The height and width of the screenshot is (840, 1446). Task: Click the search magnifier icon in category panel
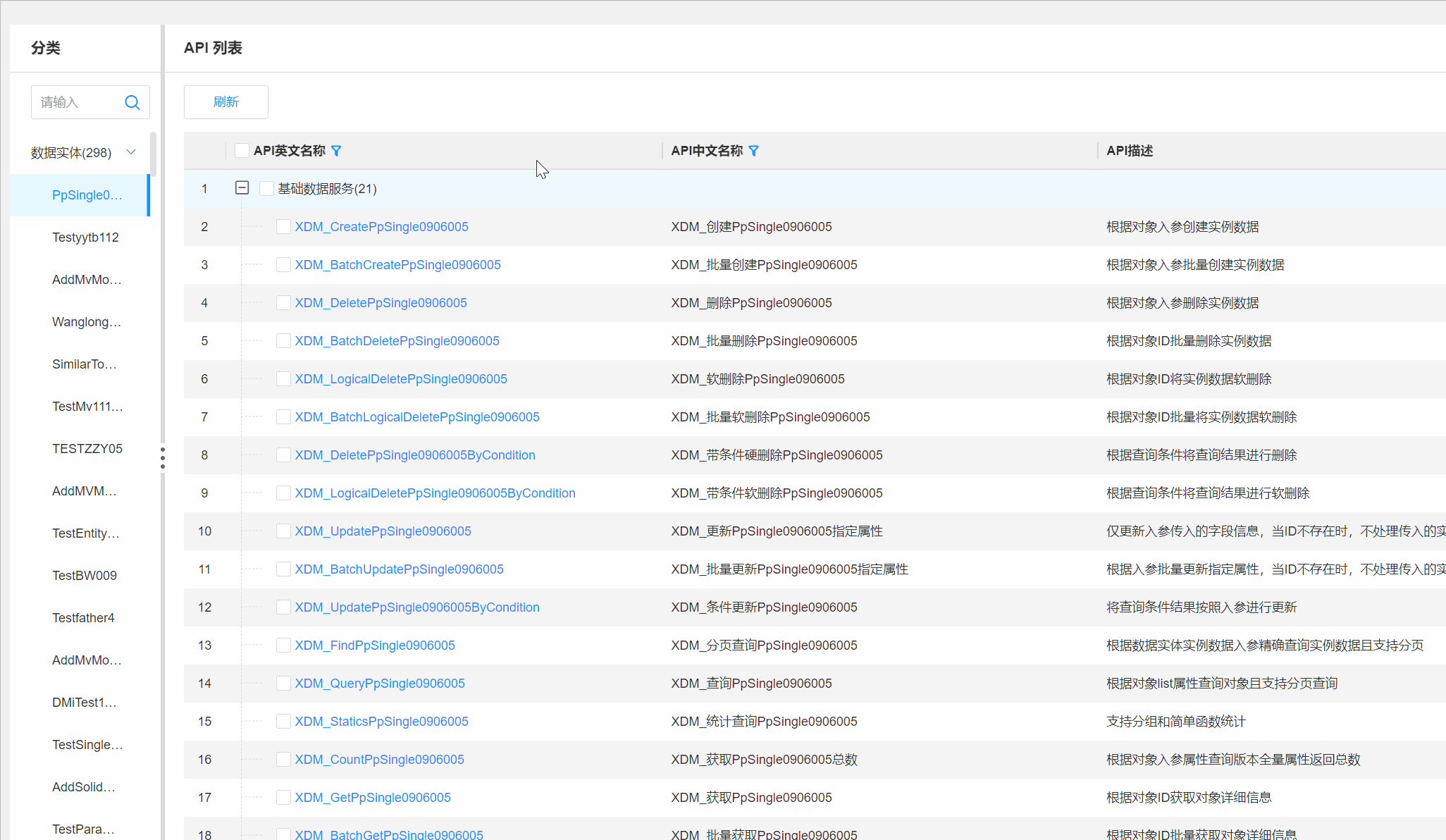(x=132, y=102)
